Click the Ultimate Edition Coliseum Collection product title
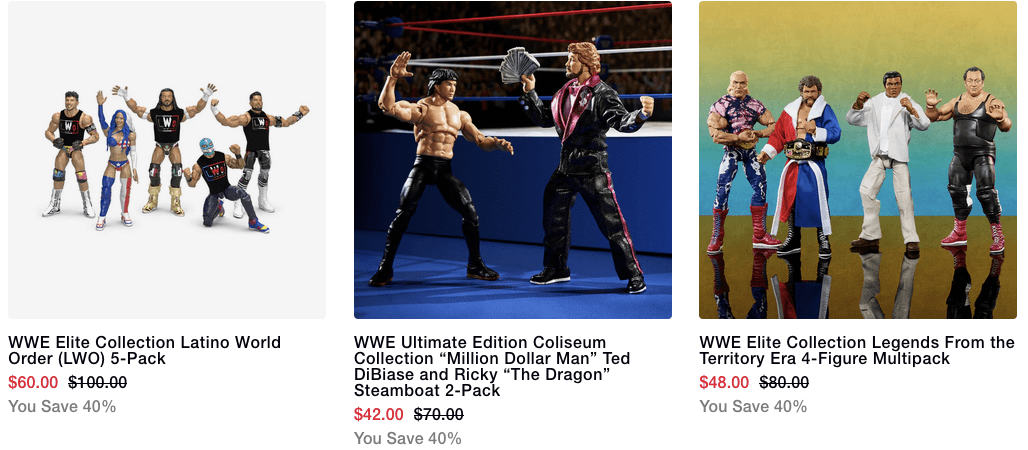1028x450 pixels. pos(494,366)
